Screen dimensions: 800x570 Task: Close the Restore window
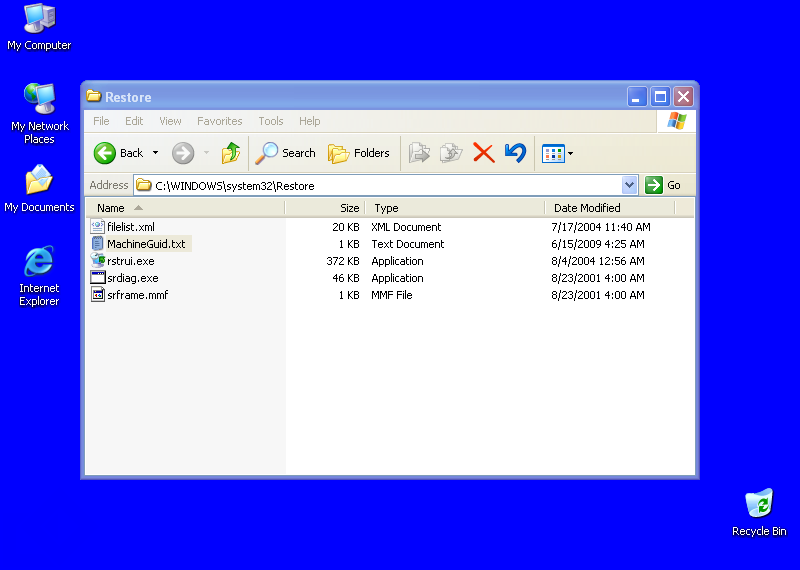click(684, 96)
